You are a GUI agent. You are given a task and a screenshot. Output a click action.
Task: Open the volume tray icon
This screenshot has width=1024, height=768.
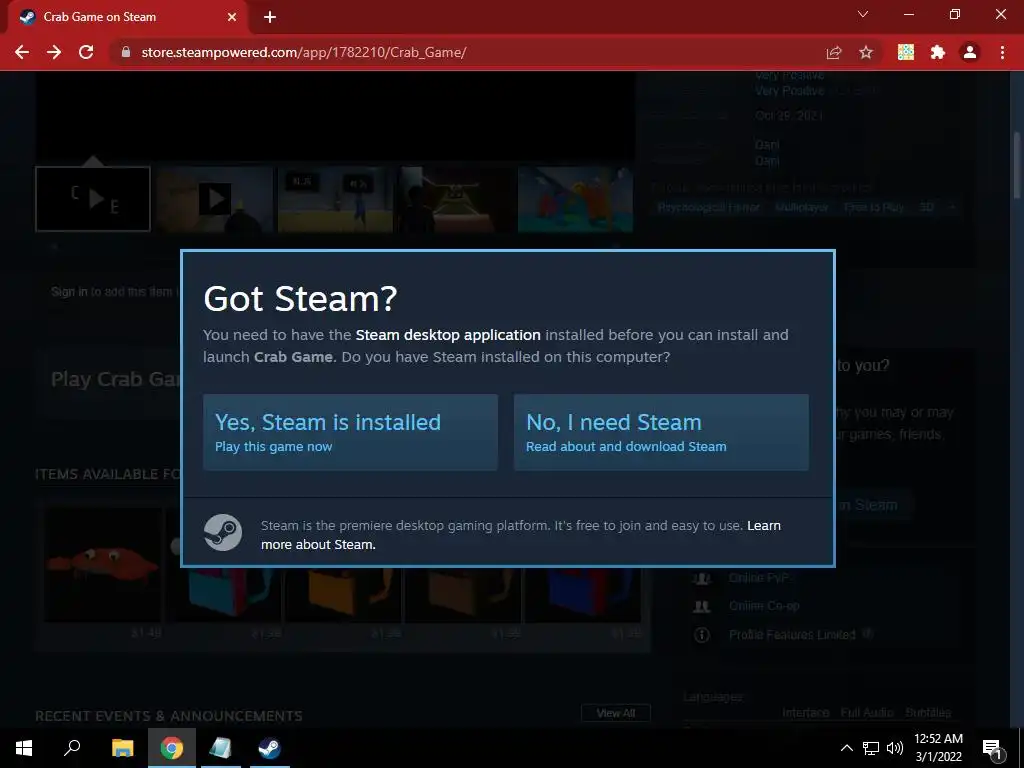[x=895, y=748]
